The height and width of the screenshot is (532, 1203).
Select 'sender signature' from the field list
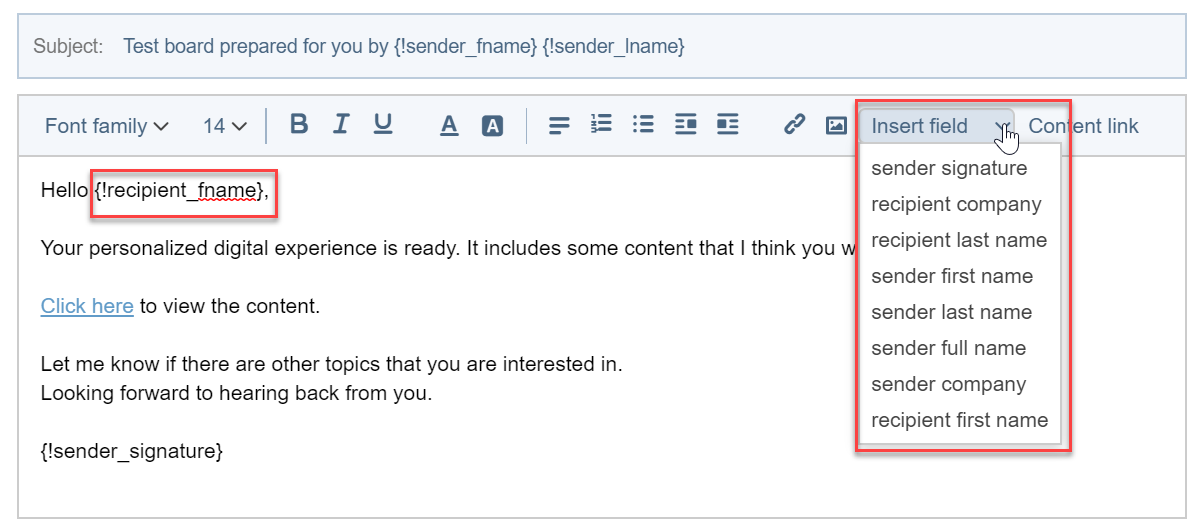coord(948,168)
